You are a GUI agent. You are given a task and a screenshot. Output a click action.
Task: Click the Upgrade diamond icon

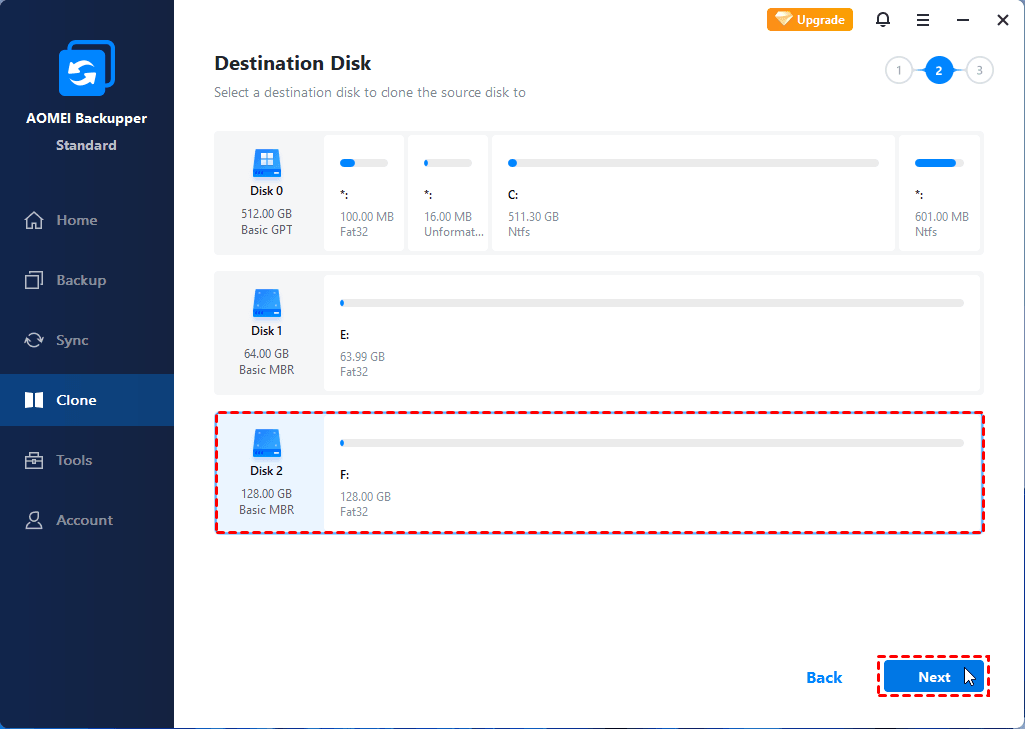783,19
